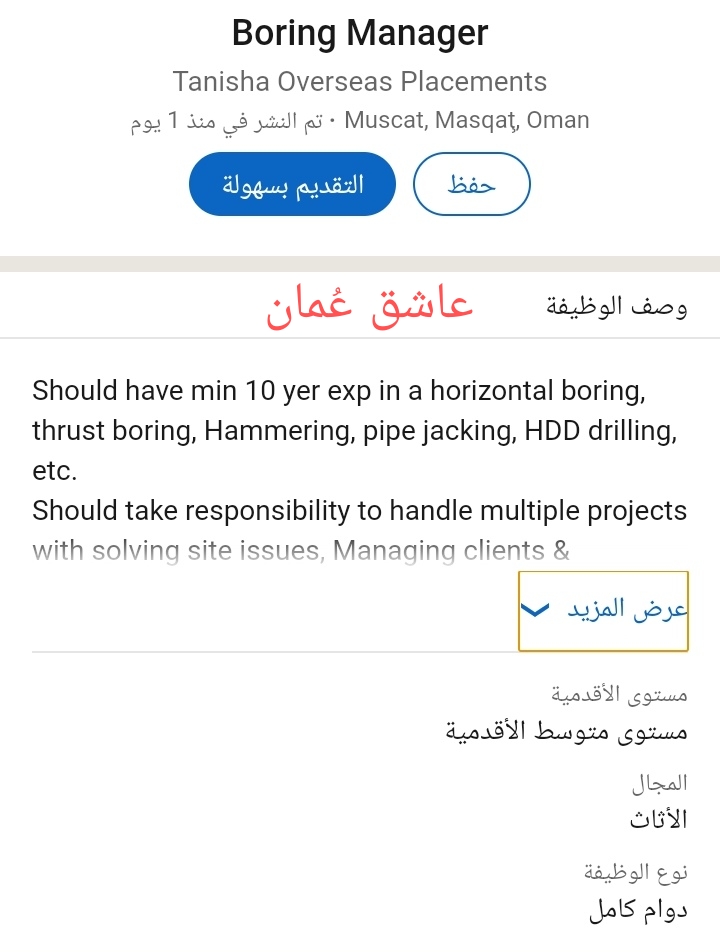Click the red عاشق عُمان watermark text
720x952 pixels.
point(369,304)
